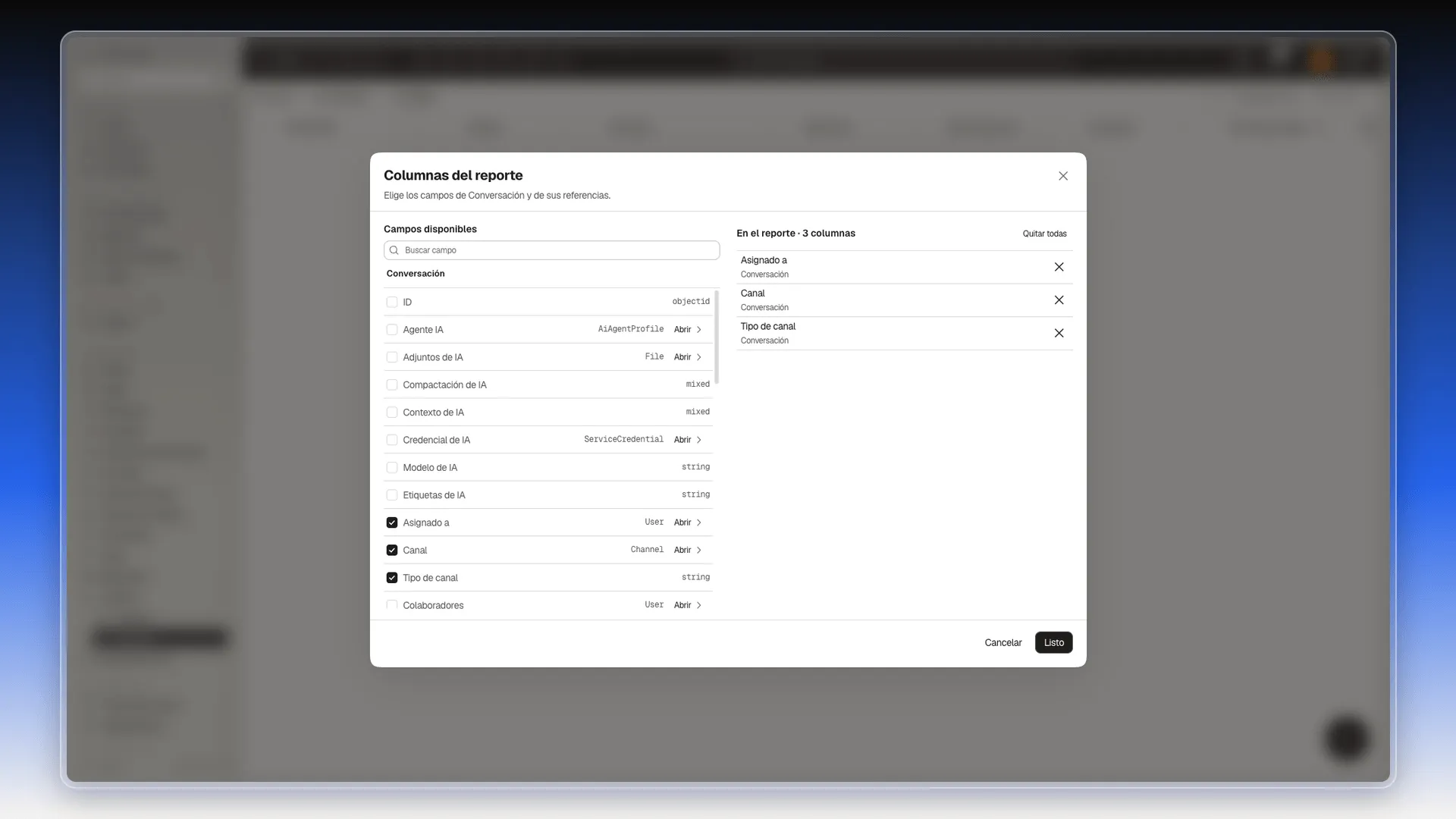This screenshot has height=819, width=1456.
Task: Close the Columnas del reporte dialog
Action: point(1063,176)
